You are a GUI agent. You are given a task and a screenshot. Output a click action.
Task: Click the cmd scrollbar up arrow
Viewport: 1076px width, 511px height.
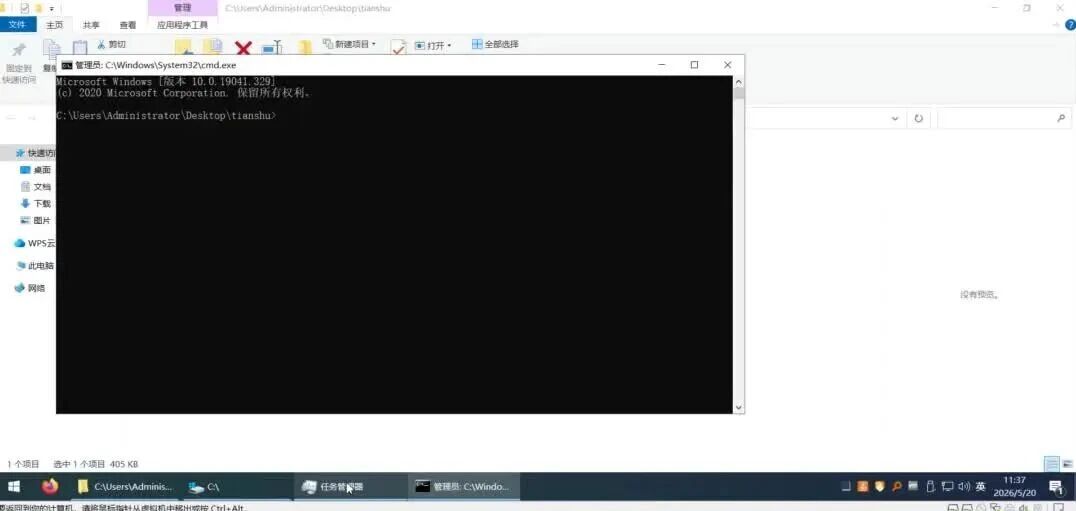click(738, 82)
